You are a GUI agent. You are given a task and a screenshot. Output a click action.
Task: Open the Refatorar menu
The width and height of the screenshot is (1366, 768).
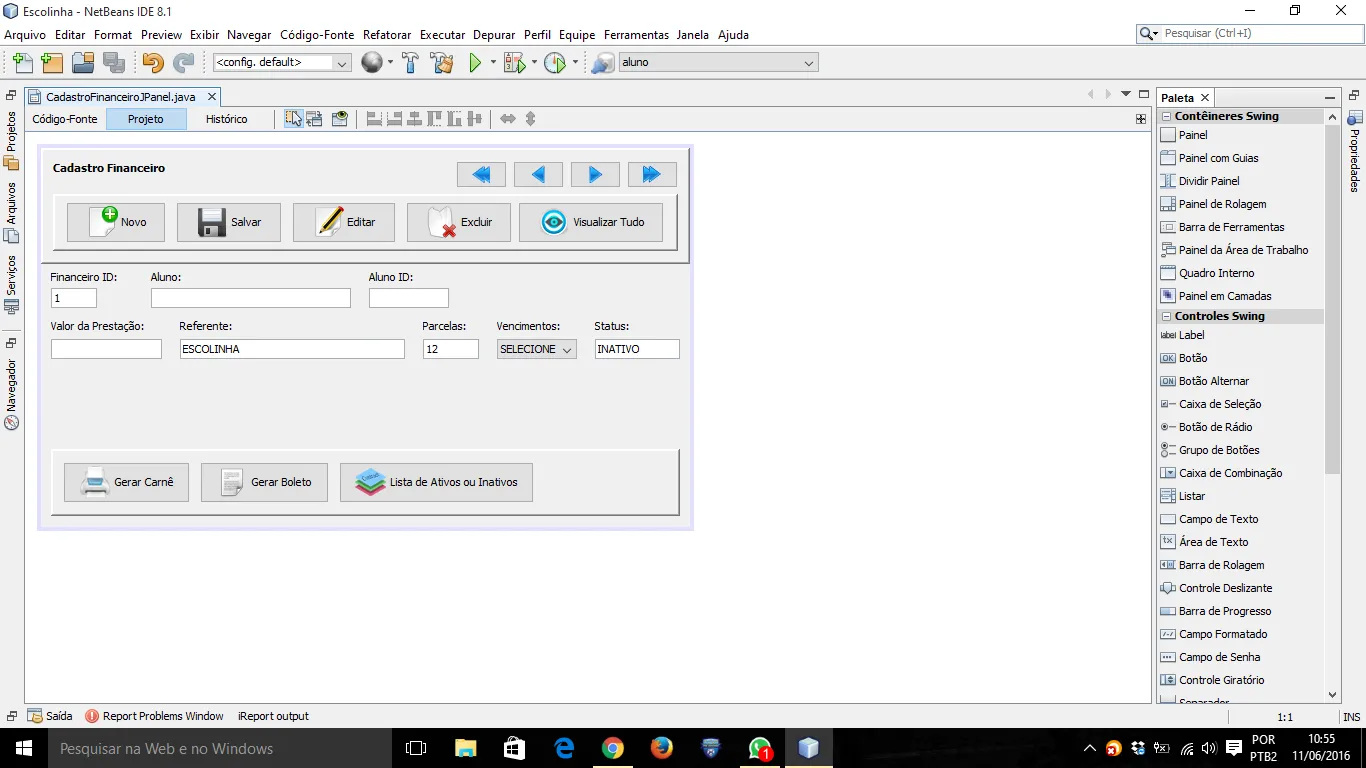point(386,35)
